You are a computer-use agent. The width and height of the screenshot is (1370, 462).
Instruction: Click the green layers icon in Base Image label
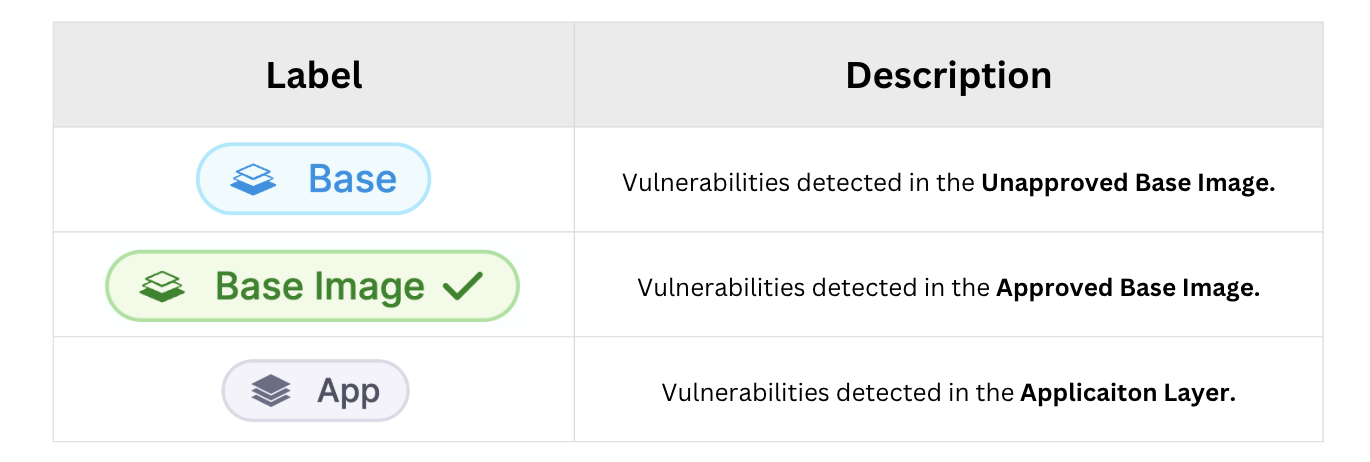[162, 287]
